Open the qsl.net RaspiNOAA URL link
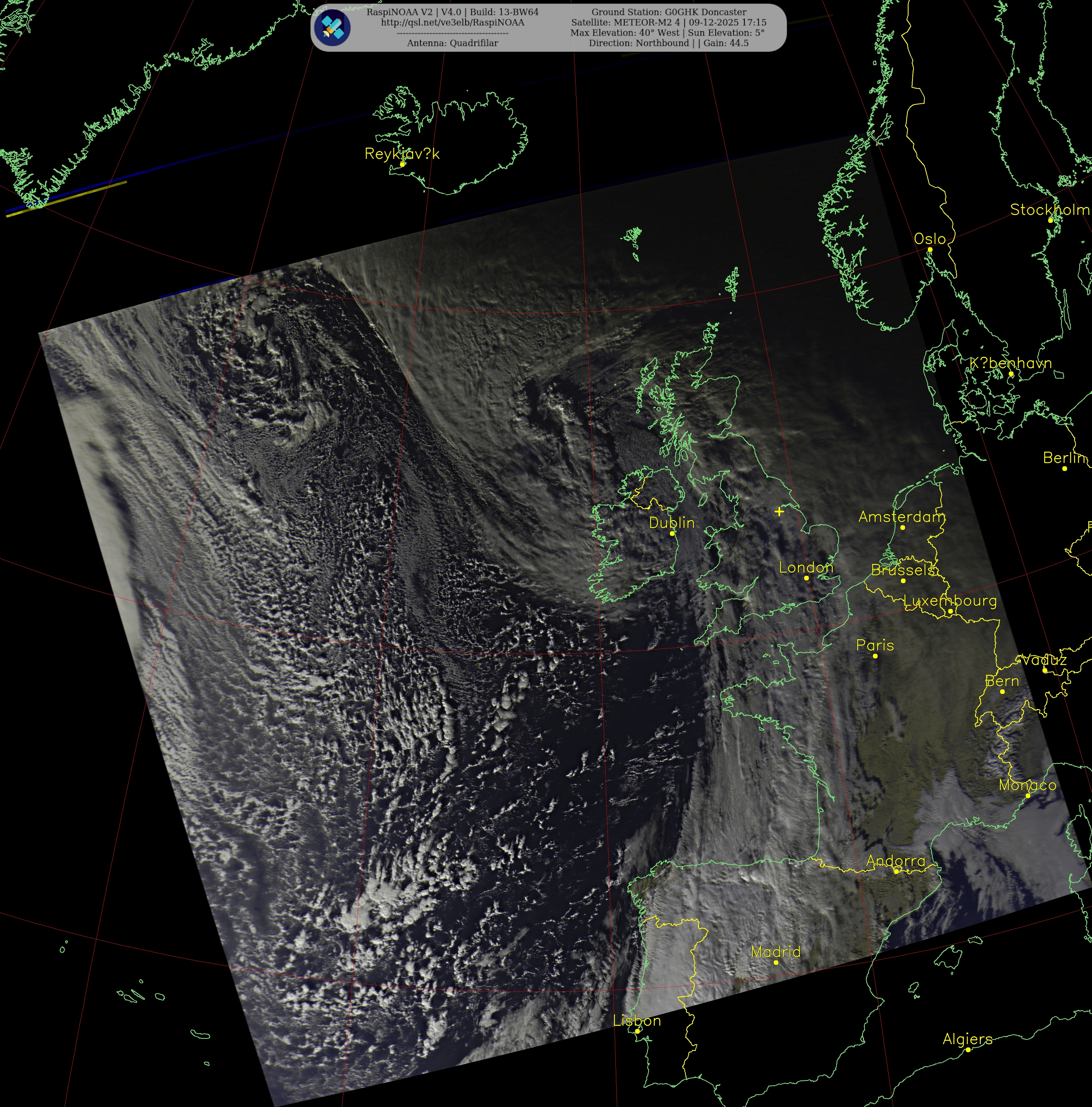Image resolution: width=1092 pixels, height=1107 pixels. pyautogui.click(x=452, y=22)
